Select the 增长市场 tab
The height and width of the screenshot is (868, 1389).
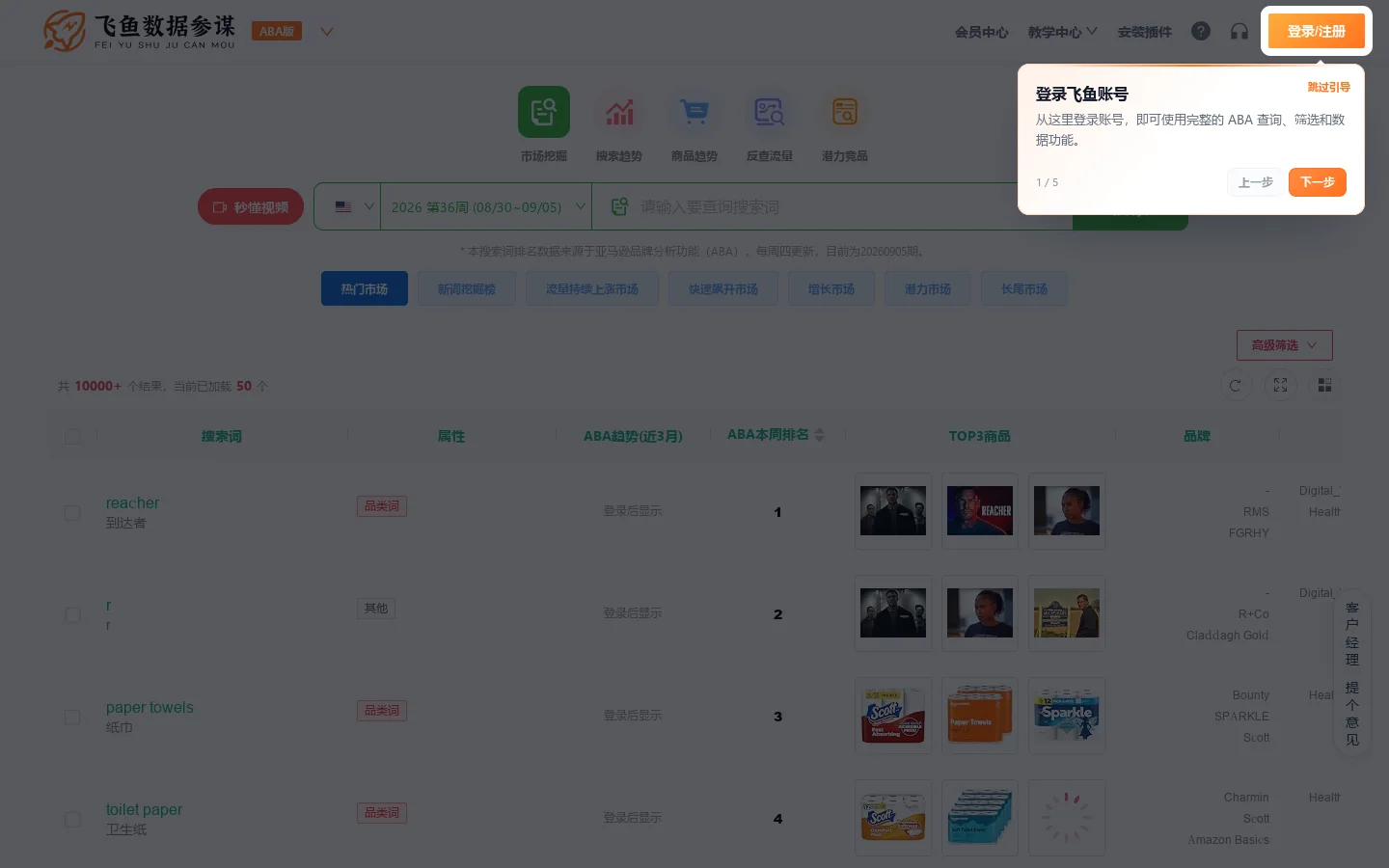[x=831, y=288]
